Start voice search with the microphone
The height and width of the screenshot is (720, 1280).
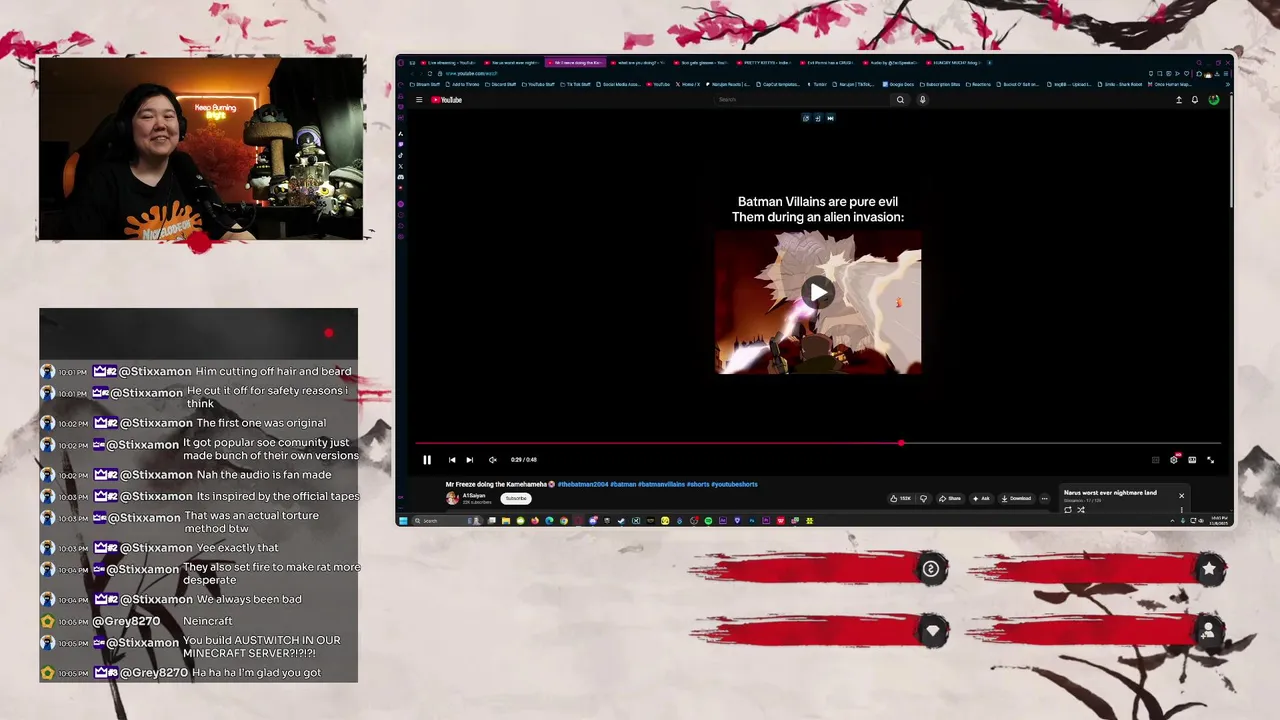coord(922,100)
